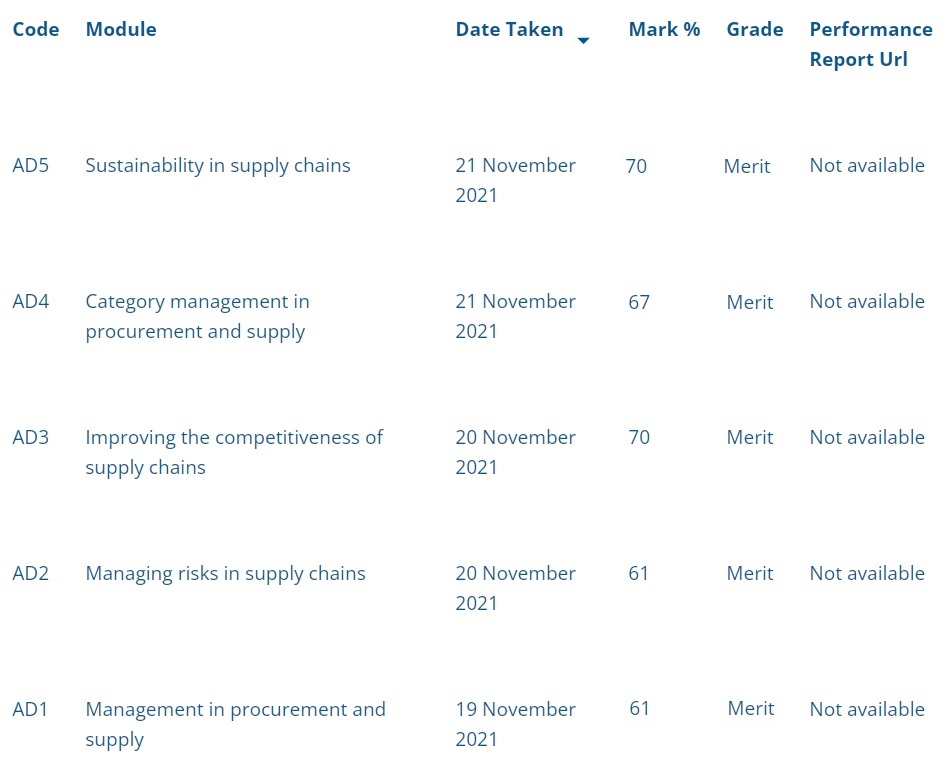Select Category management in procurement and supply
942x764 pixels.
(198, 317)
